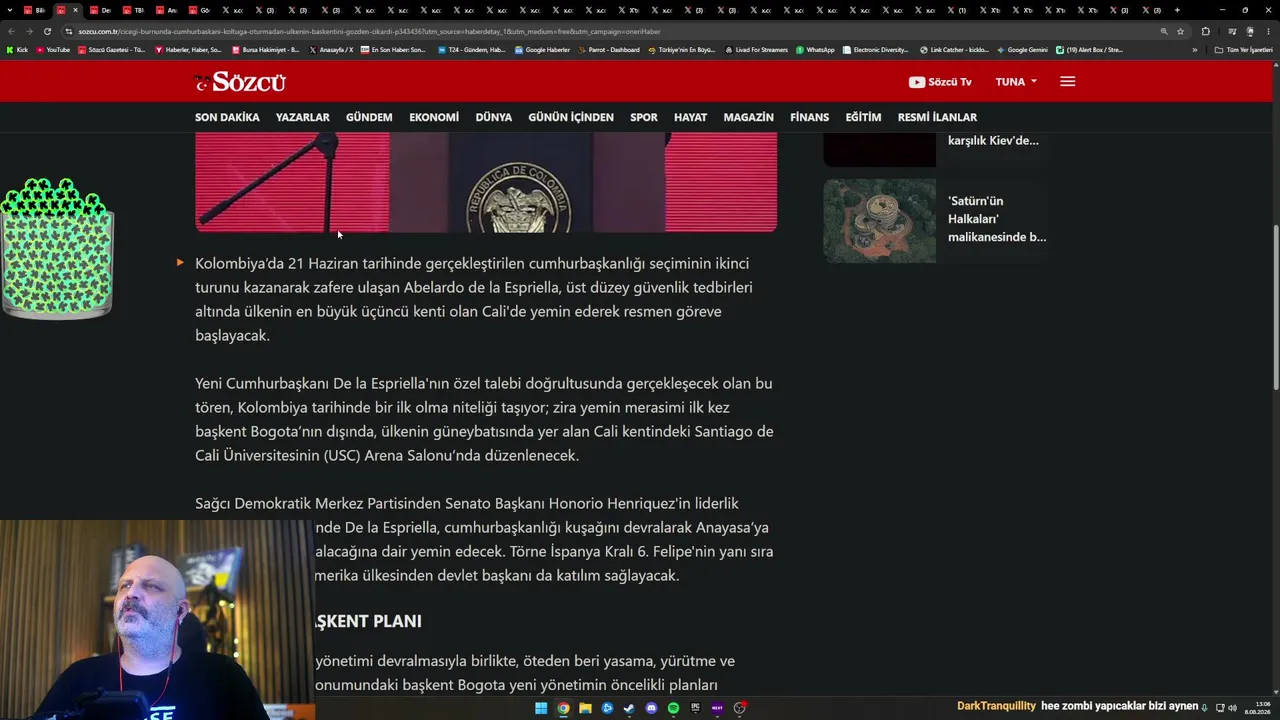The image size is (1280, 720).
Task: Open Discord from the taskbar
Action: click(651, 708)
